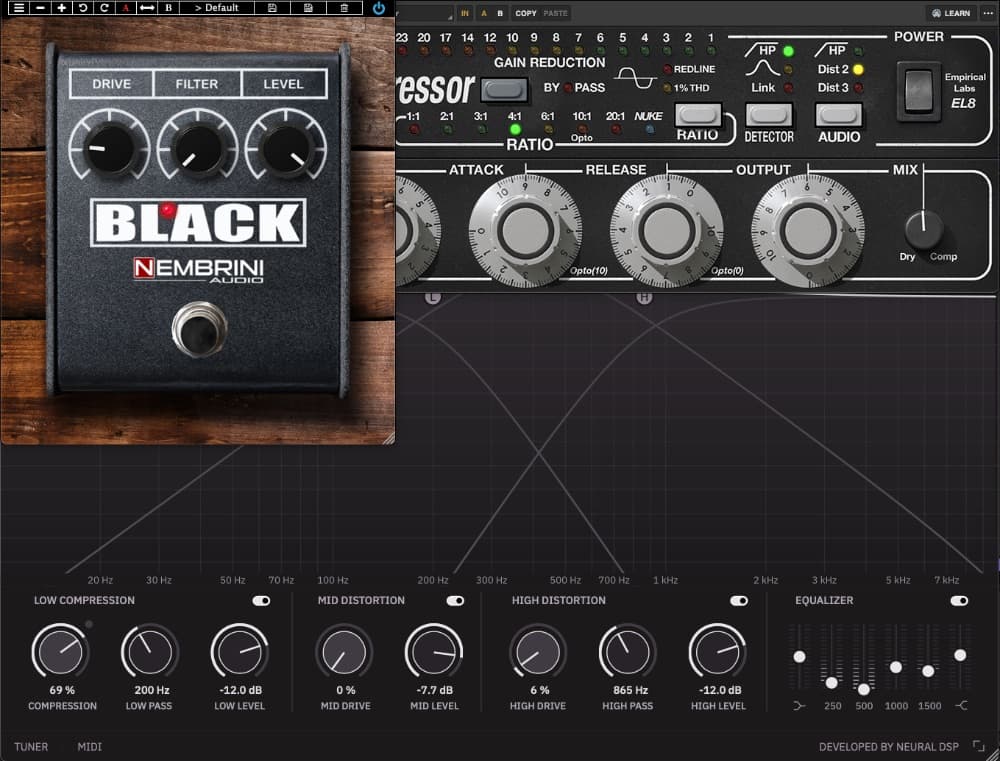Click the 1000 Hz EQ slider handle
Image resolution: width=1000 pixels, height=761 pixels.
[x=896, y=667]
